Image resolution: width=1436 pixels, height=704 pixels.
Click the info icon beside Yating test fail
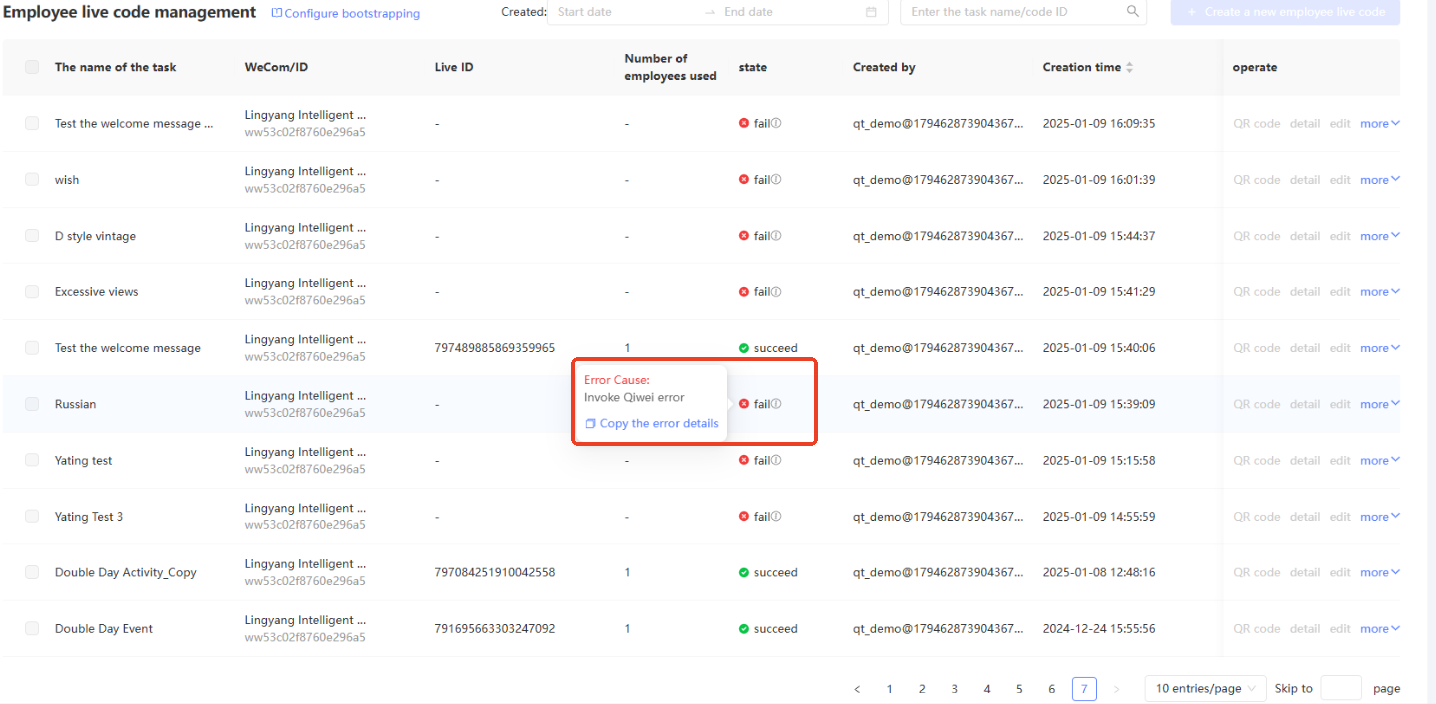(x=776, y=460)
